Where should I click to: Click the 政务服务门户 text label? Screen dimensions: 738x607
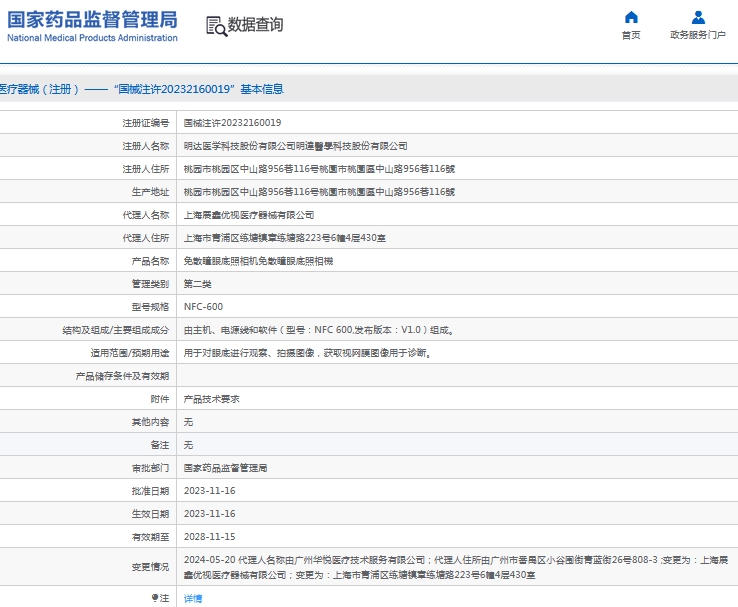pyautogui.click(x=698, y=35)
